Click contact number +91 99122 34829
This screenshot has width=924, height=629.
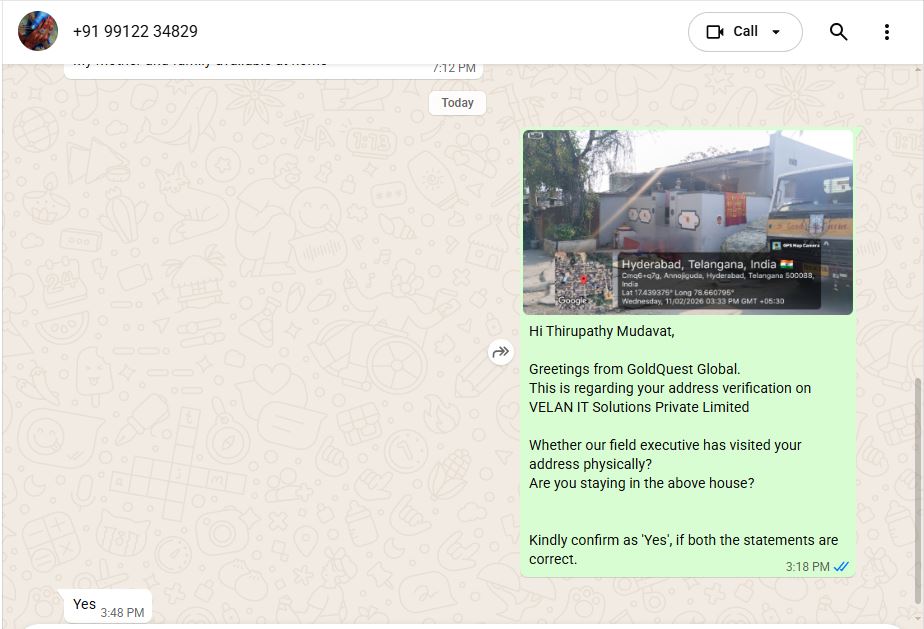(135, 31)
